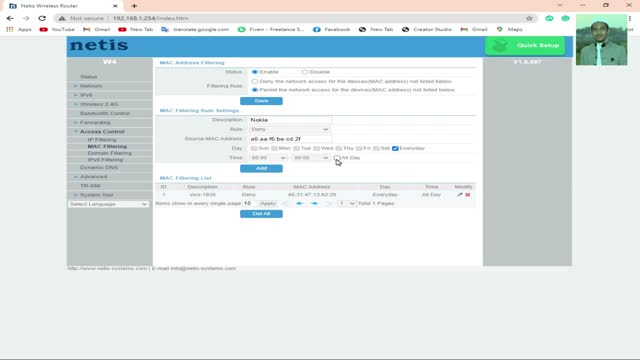Image resolution: width=640 pixels, height=360 pixels.
Task: Open a new browser tab with plus
Action: click(134, 6)
